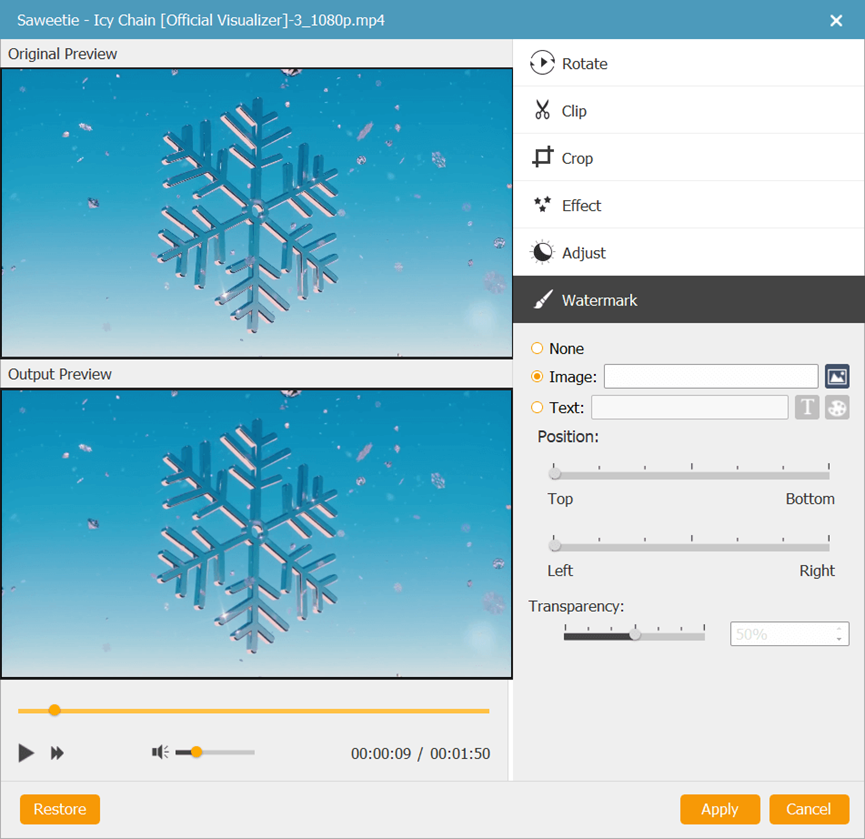865x839 pixels.
Task: Select the Image watermark radio button
Action: coord(538,377)
